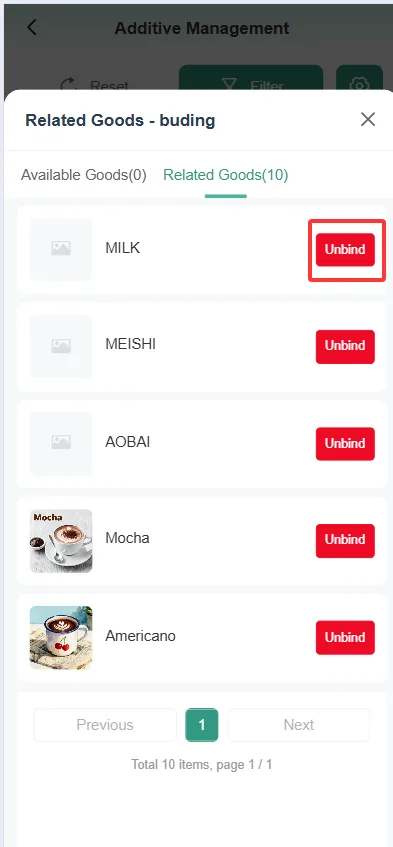Viewport: 393px width, 847px height.
Task: Unbind the Americano item
Action: pos(345,637)
